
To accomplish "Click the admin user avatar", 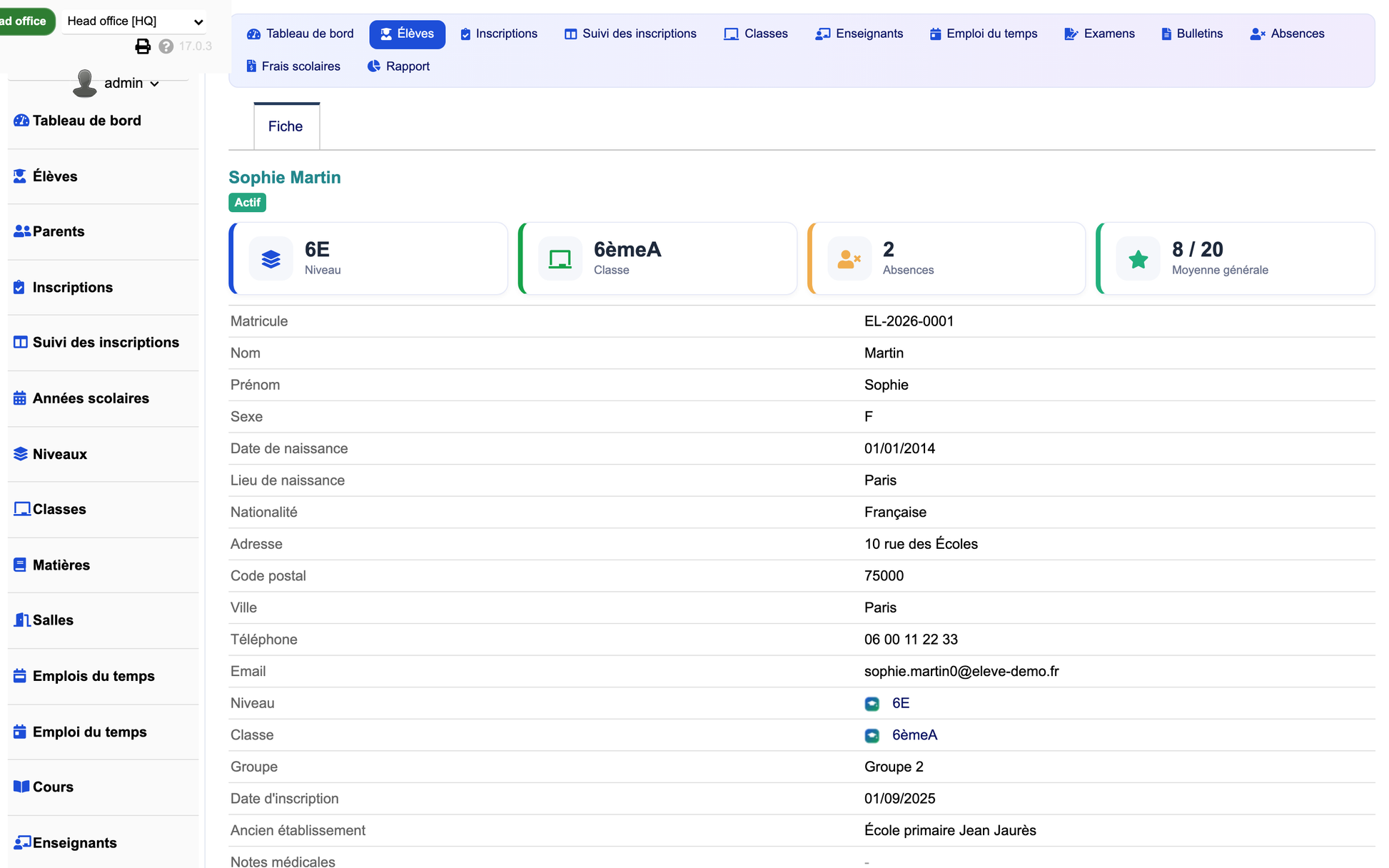I will click(x=85, y=83).
